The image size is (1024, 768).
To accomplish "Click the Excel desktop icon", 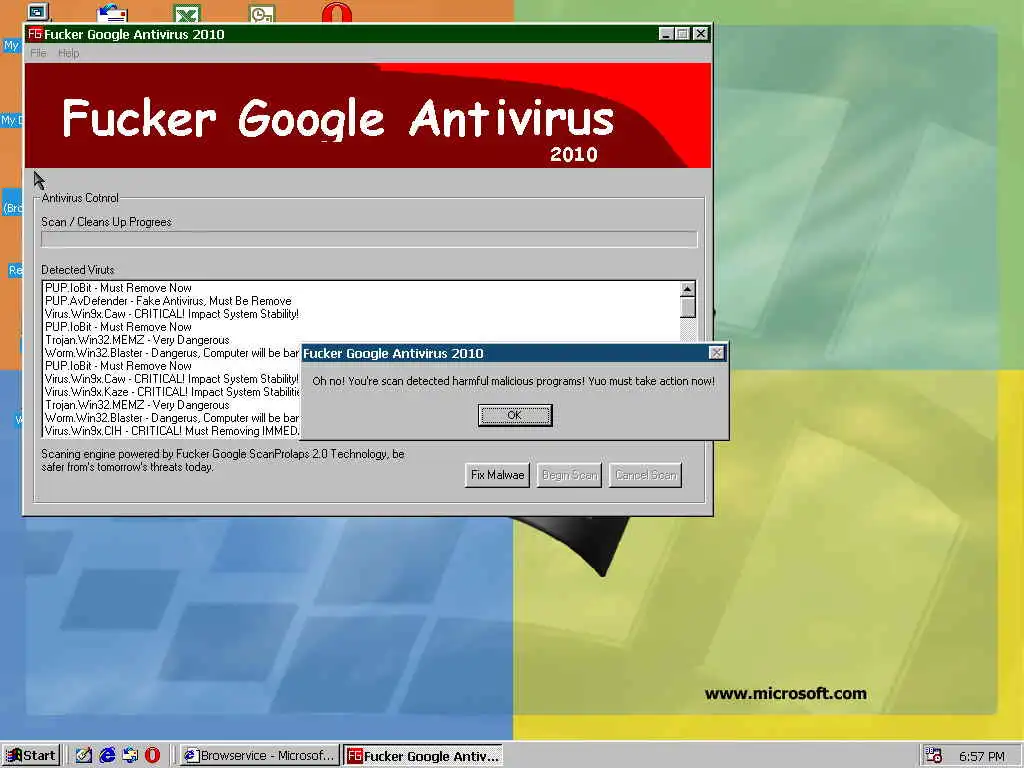I will coord(187,12).
